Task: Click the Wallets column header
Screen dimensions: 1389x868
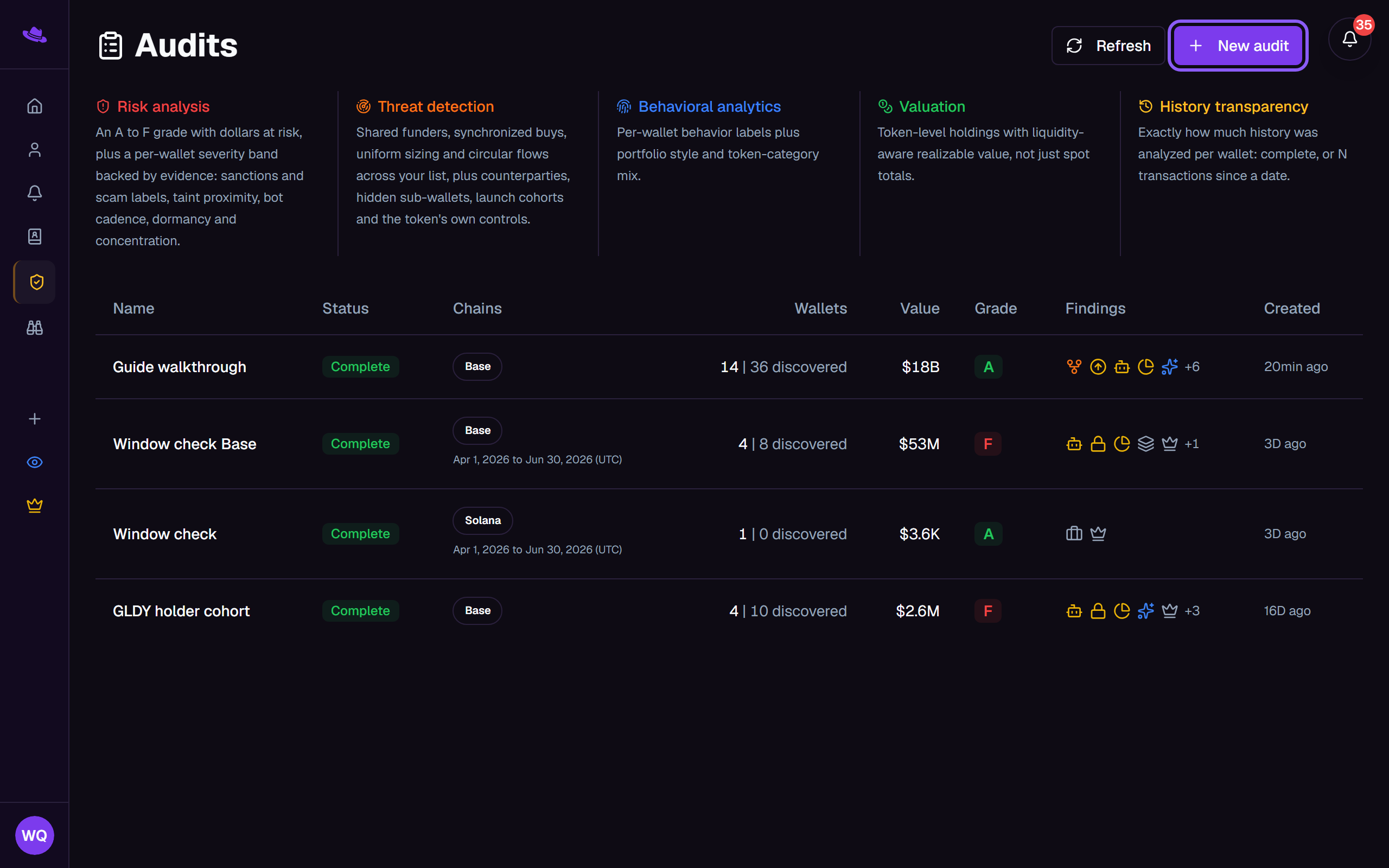Action: pos(821,308)
